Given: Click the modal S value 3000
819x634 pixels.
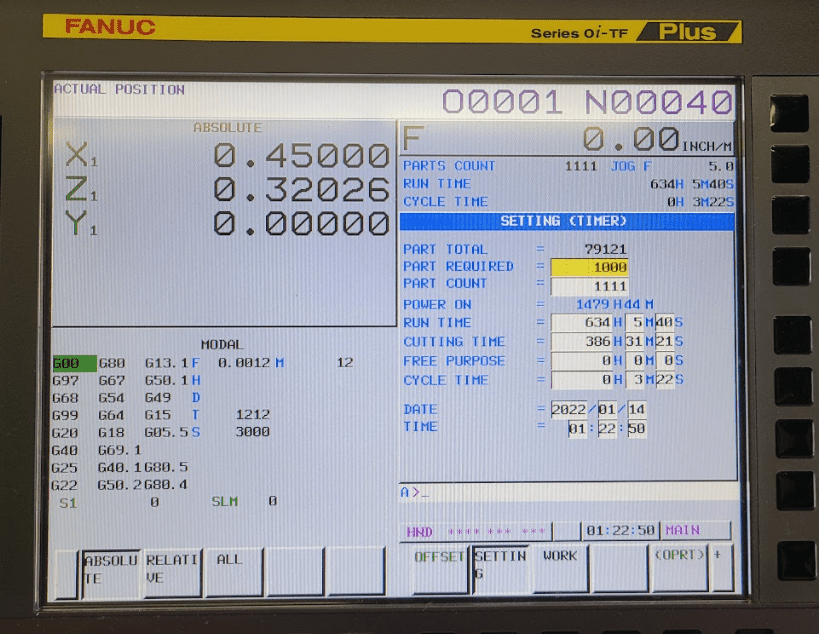Looking at the screenshot, I should point(253,432).
